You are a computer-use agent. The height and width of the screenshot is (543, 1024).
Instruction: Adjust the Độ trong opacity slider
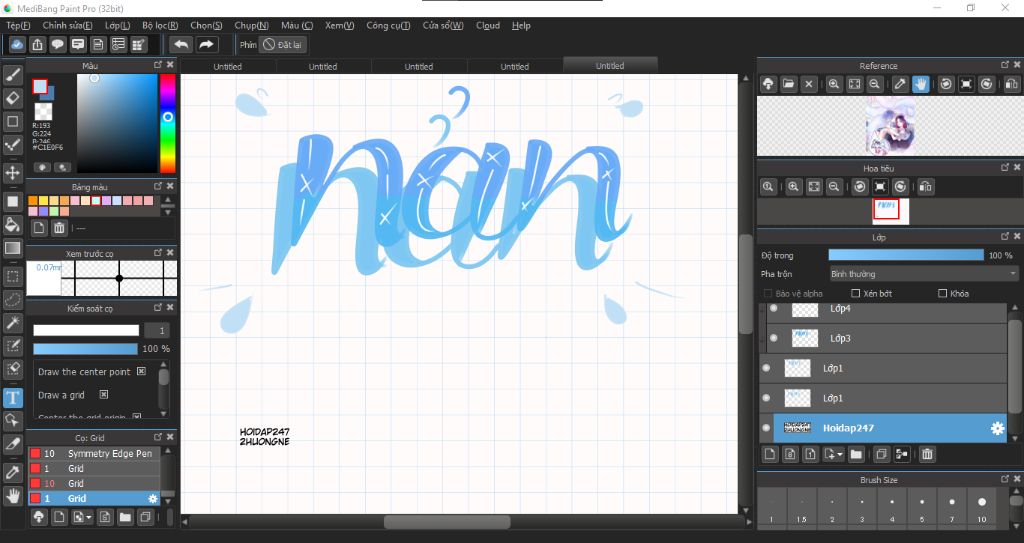tap(906, 255)
